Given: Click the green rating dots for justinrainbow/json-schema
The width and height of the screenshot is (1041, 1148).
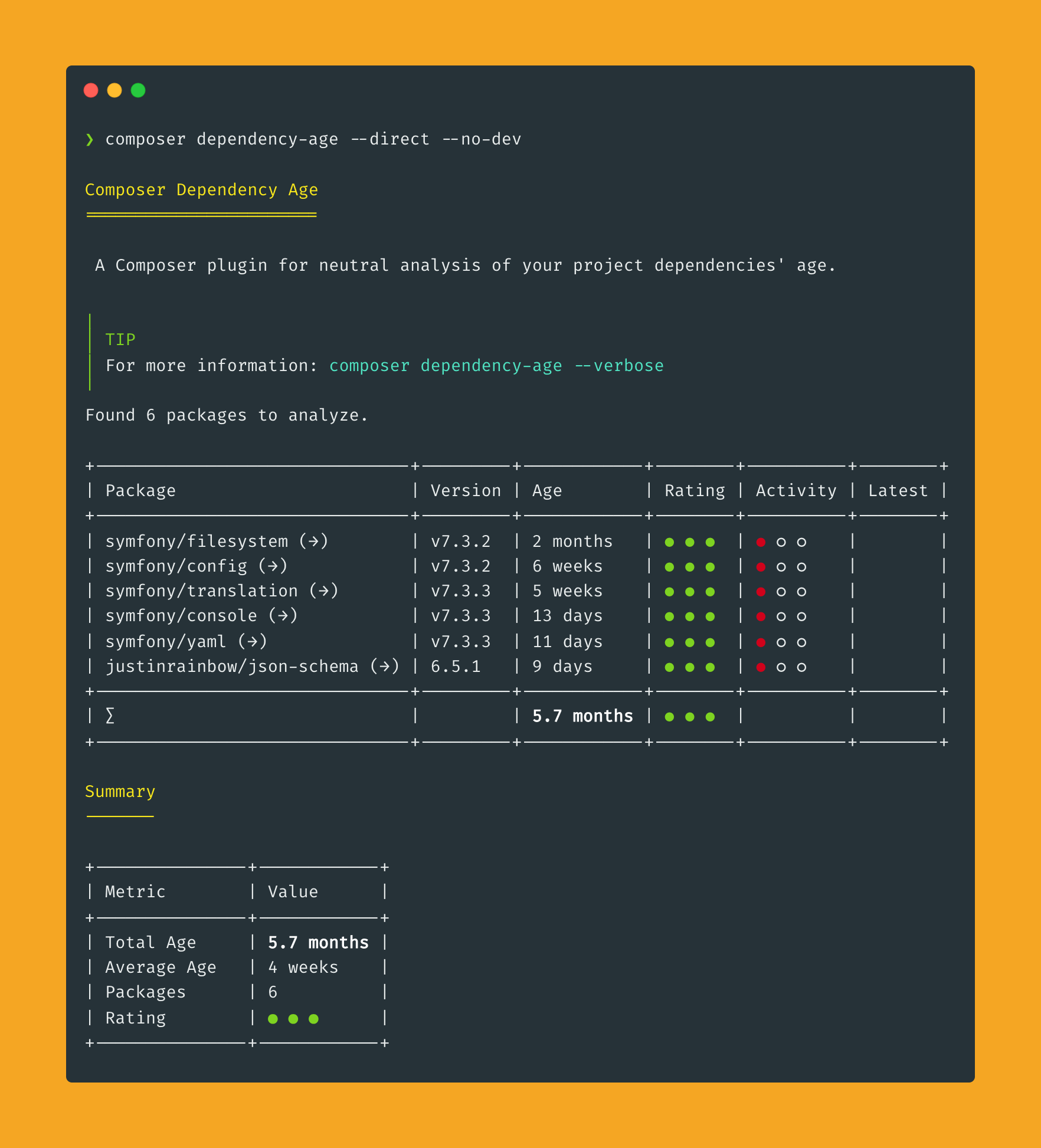Looking at the screenshot, I should 690,667.
